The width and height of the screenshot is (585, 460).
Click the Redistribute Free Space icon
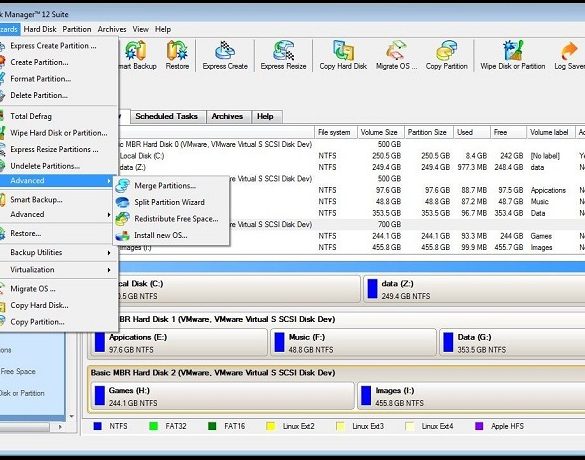click(122, 219)
